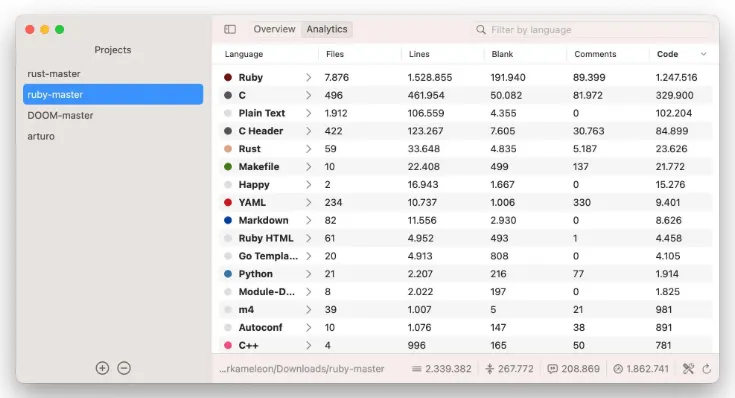Switch to the Analytics tab
Screen dimensions: 735x398
(327, 29)
